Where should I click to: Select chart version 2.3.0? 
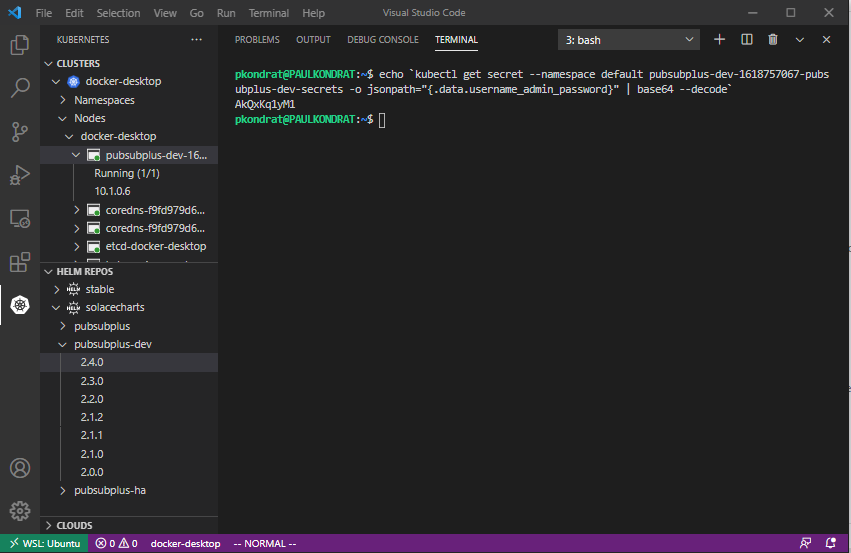(x=92, y=381)
